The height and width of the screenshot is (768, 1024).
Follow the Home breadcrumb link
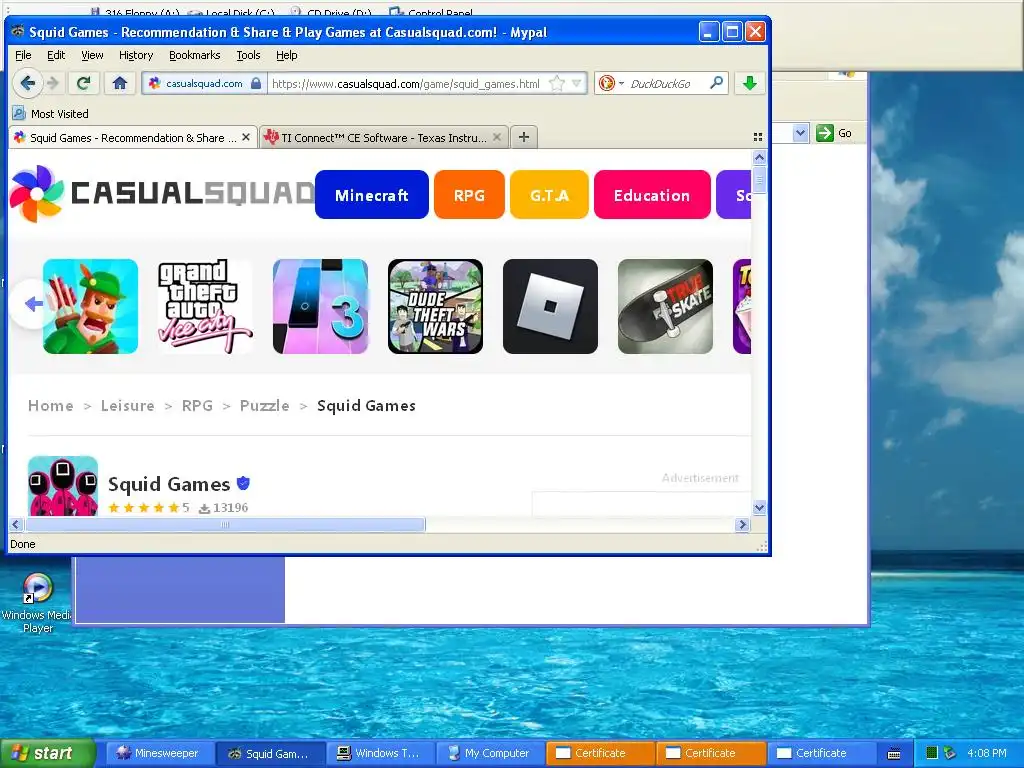click(x=50, y=406)
